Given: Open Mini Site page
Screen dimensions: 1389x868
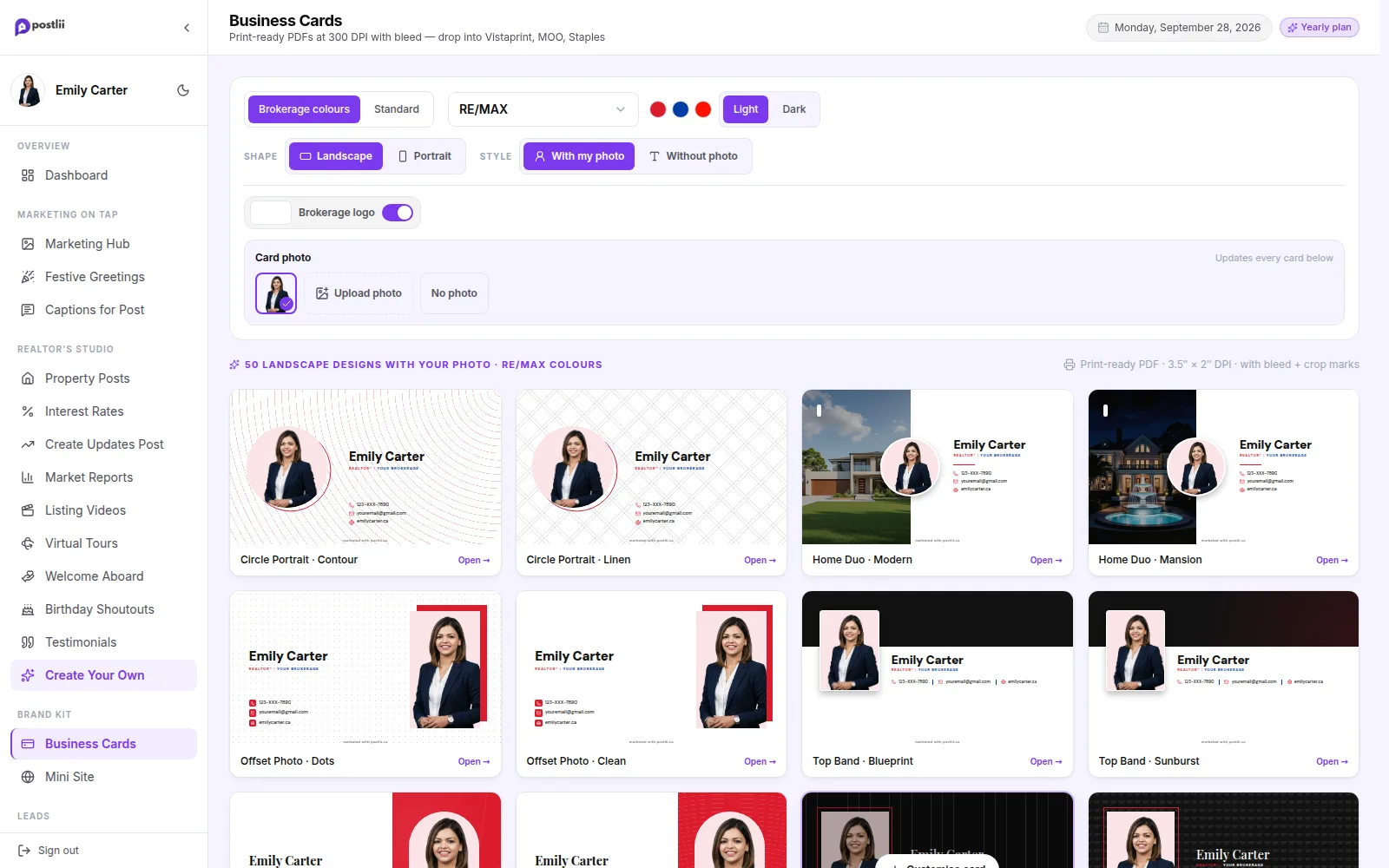Looking at the screenshot, I should (x=103, y=777).
